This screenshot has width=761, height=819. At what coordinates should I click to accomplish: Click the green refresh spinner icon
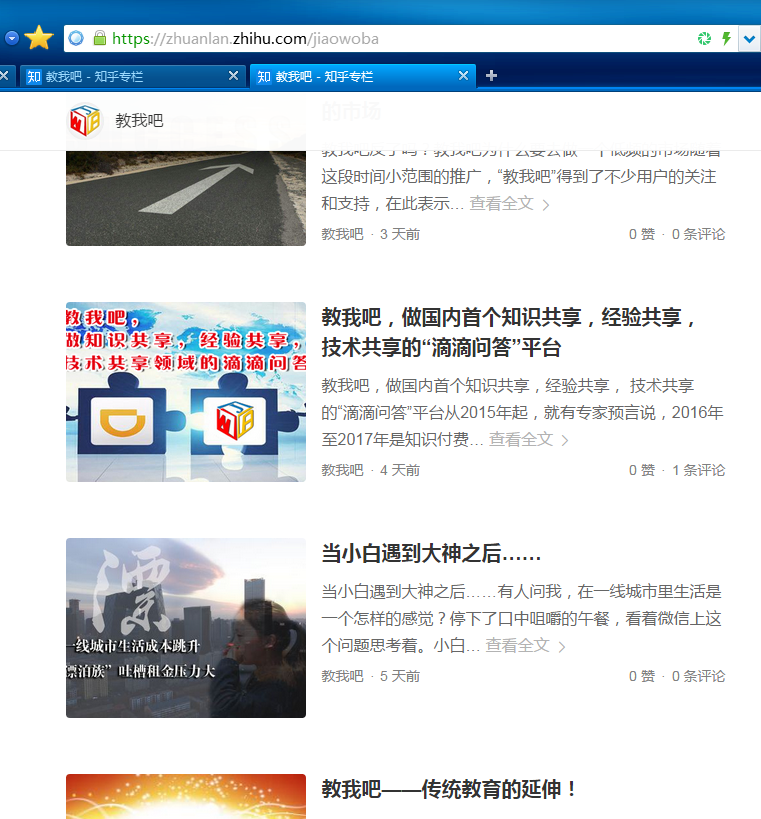point(704,38)
